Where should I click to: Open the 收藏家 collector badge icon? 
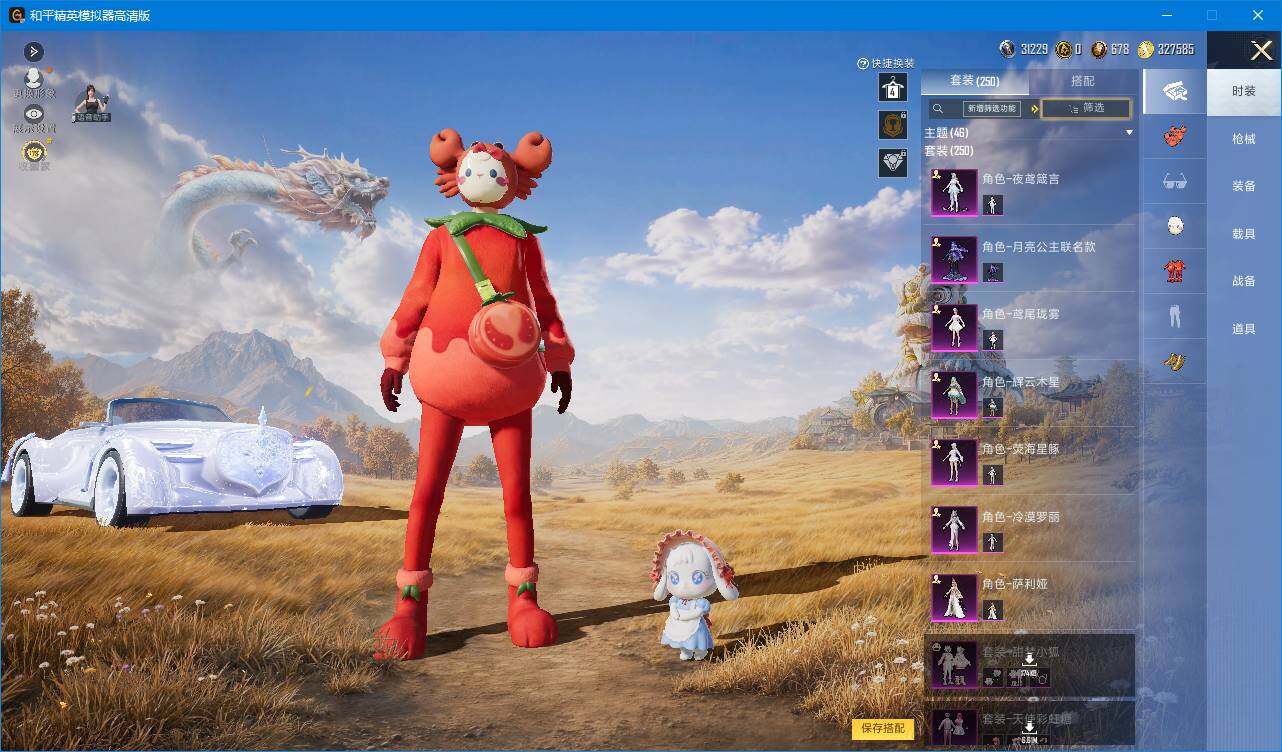[x=33, y=153]
